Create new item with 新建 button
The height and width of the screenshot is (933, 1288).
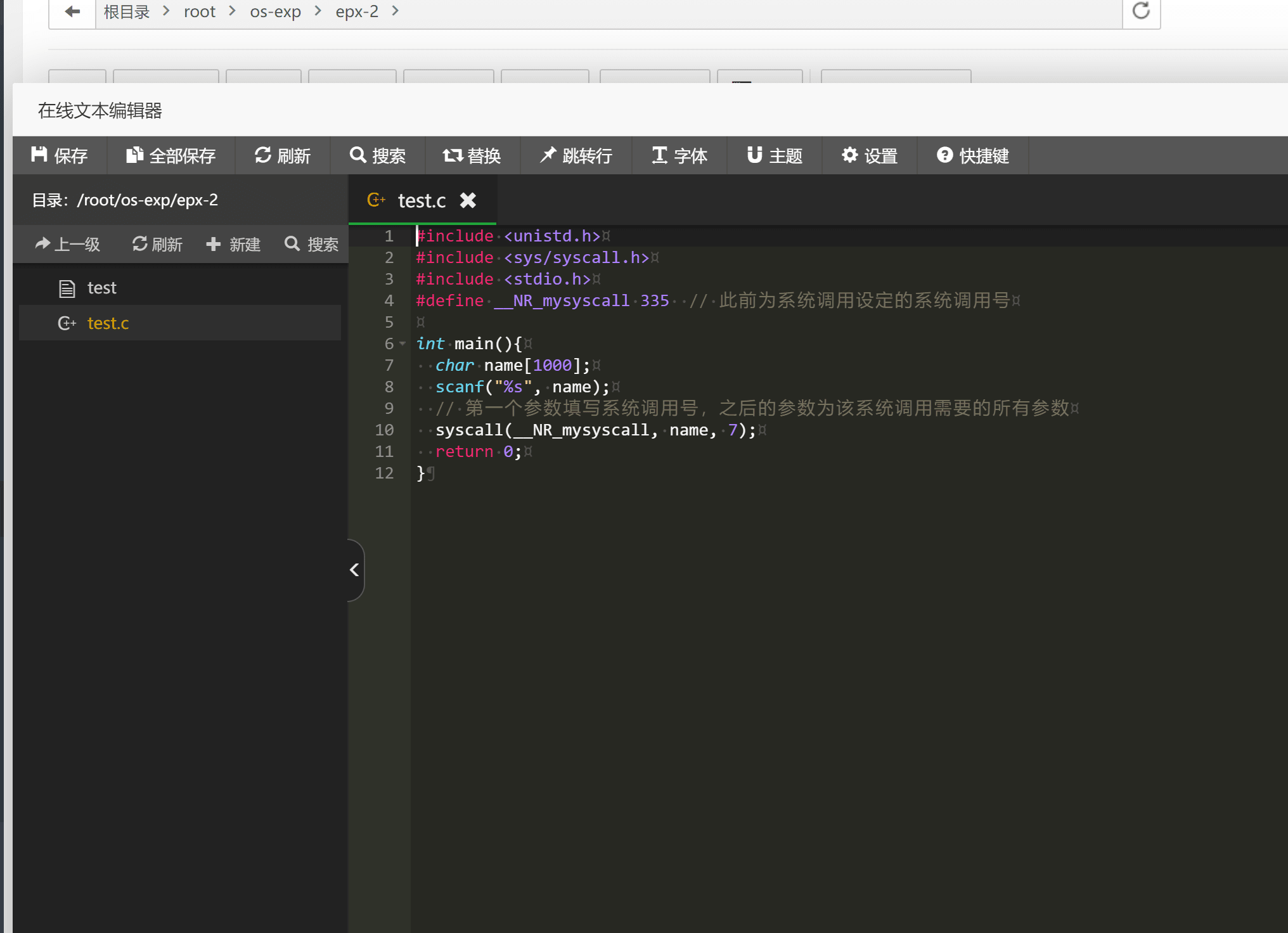tap(233, 244)
